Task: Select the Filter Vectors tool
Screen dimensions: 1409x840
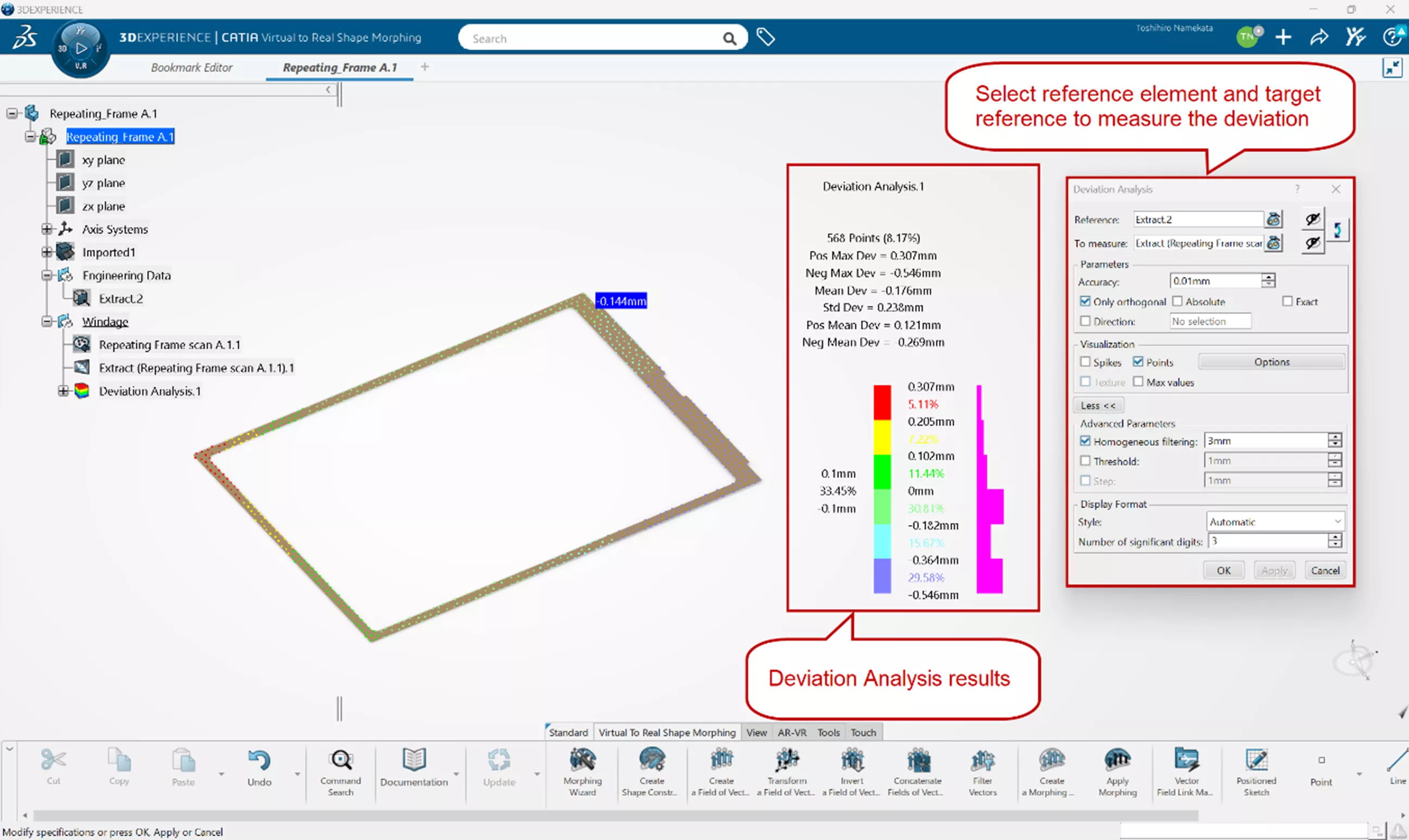Action: 982,760
